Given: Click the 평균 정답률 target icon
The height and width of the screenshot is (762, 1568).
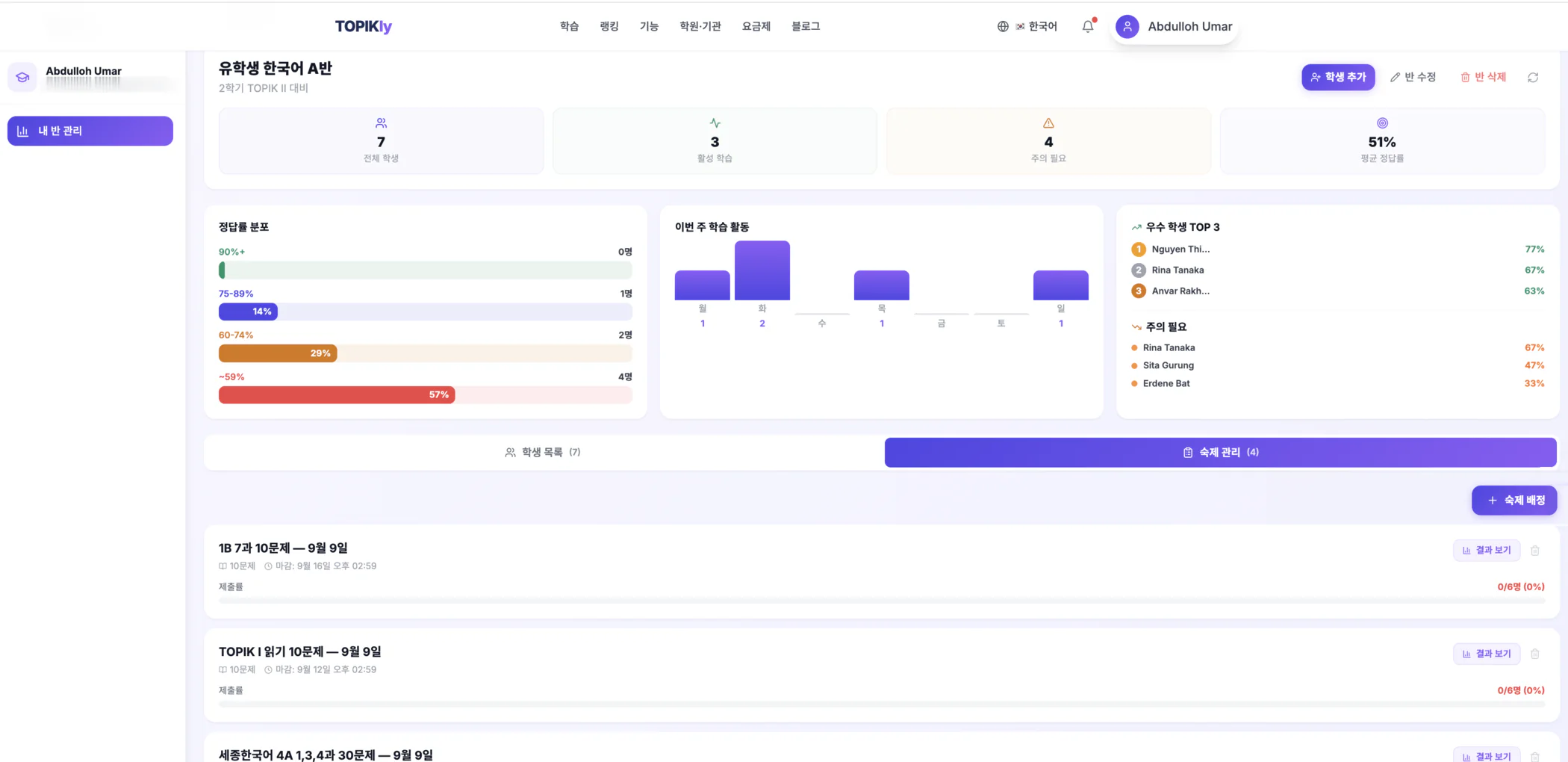Looking at the screenshot, I should click(1382, 123).
